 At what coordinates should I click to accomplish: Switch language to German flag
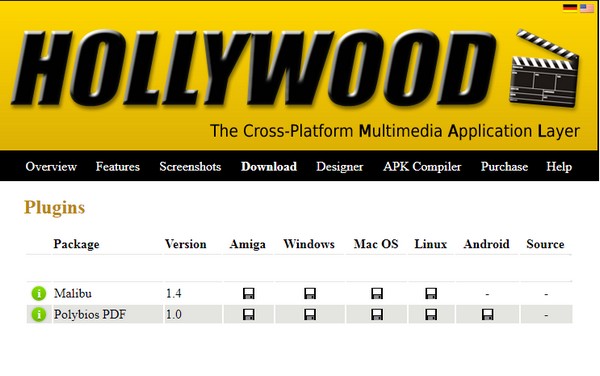(570, 8)
